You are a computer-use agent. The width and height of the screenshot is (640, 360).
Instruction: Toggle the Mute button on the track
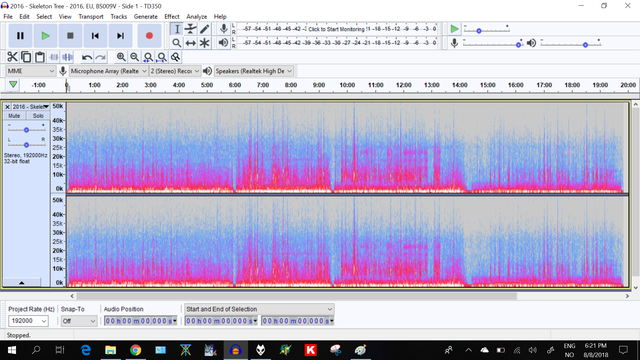click(14, 116)
